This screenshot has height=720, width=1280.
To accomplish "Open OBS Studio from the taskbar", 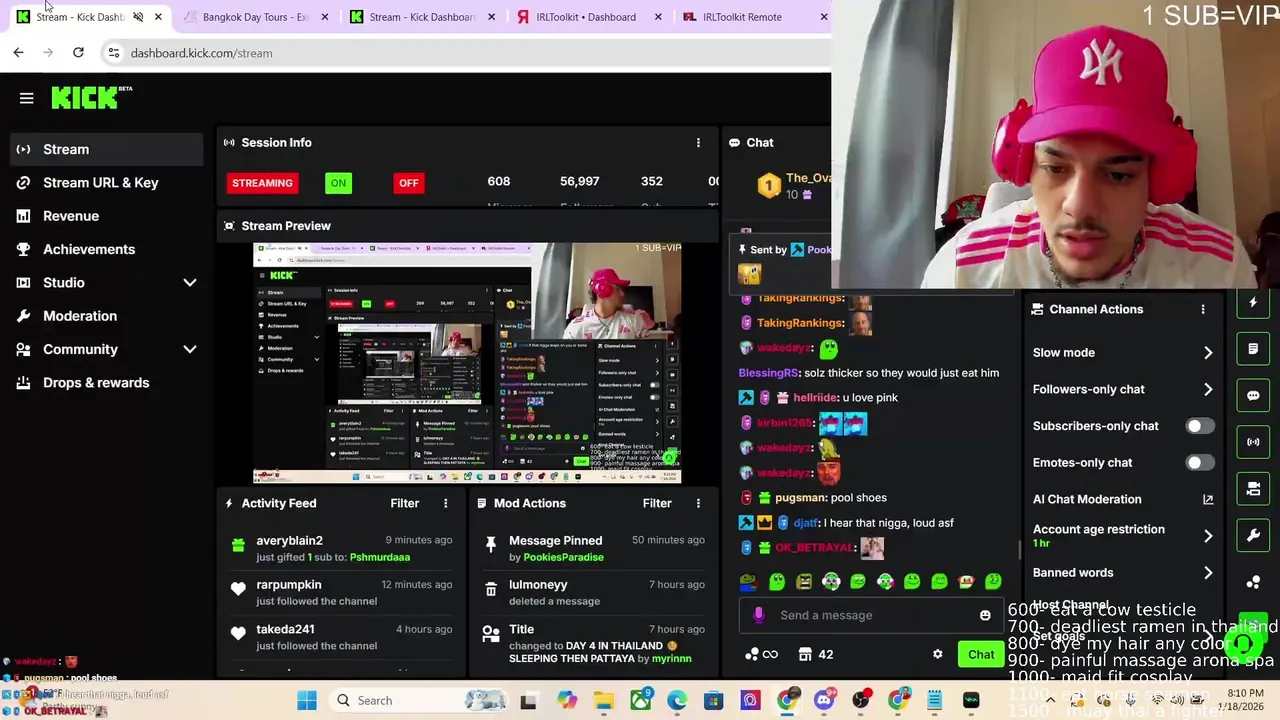I will pos(861,700).
